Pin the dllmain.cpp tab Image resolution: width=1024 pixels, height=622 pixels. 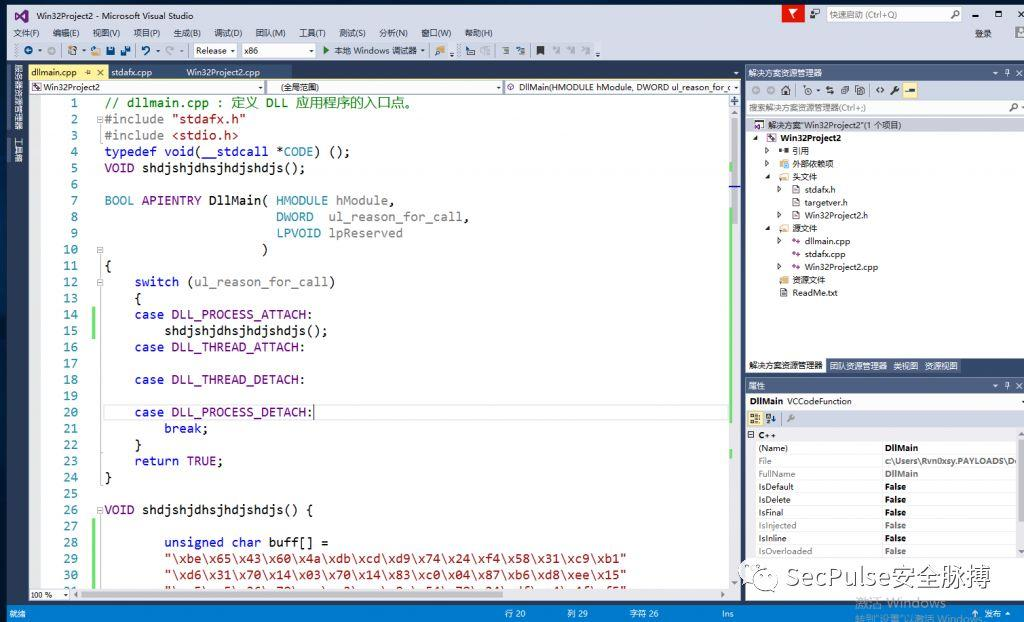coord(88,72)
